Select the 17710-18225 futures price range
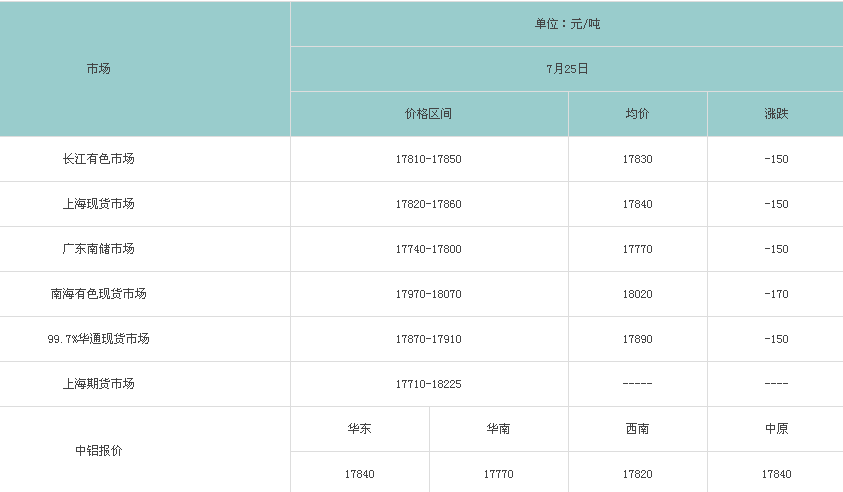Image resolution: width=843 pixels, height=492 pixels. pyautogui.click(x=428, y=384)
